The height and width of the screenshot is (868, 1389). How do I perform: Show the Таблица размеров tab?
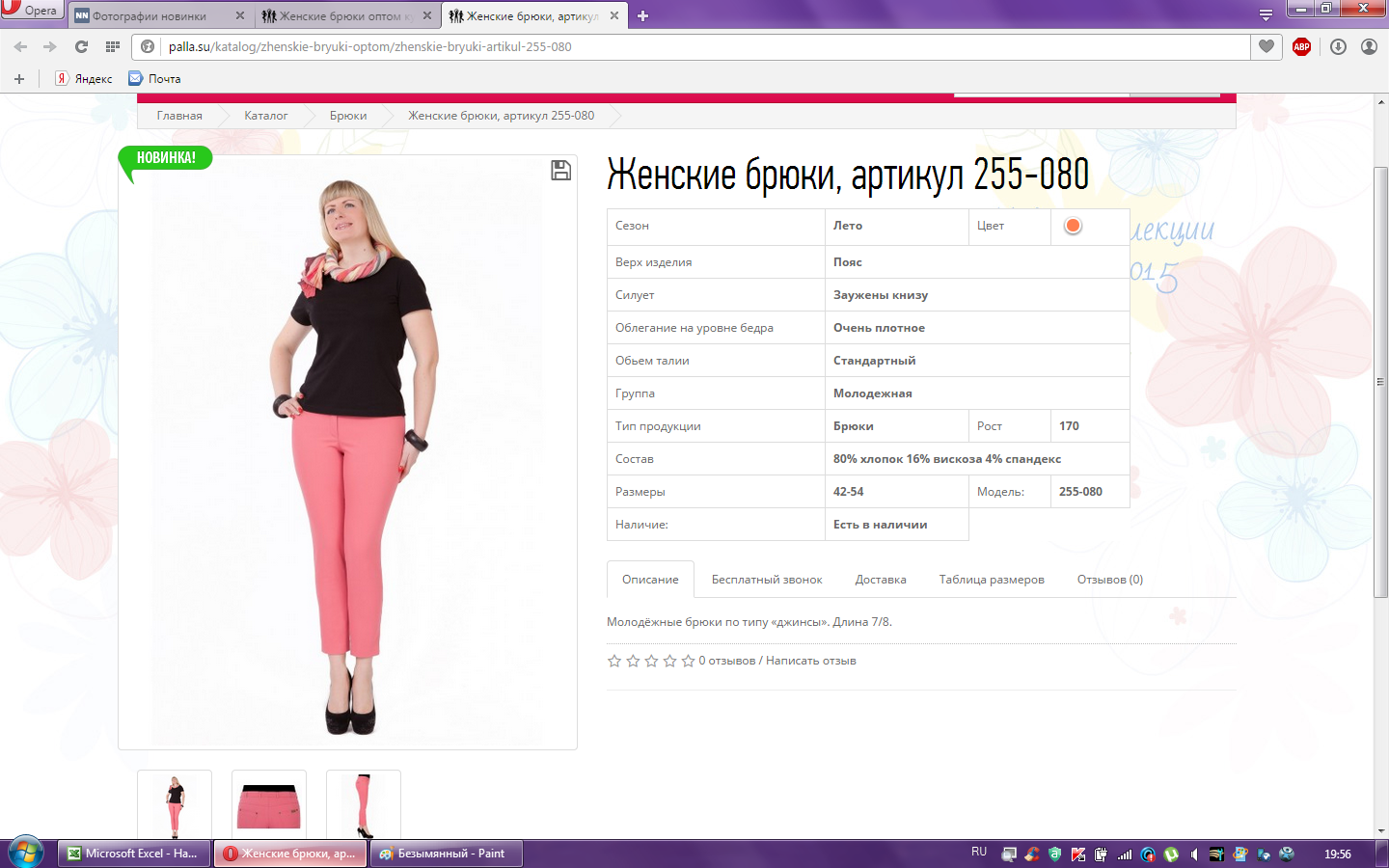pyautogui.click(x=992, y=580)
